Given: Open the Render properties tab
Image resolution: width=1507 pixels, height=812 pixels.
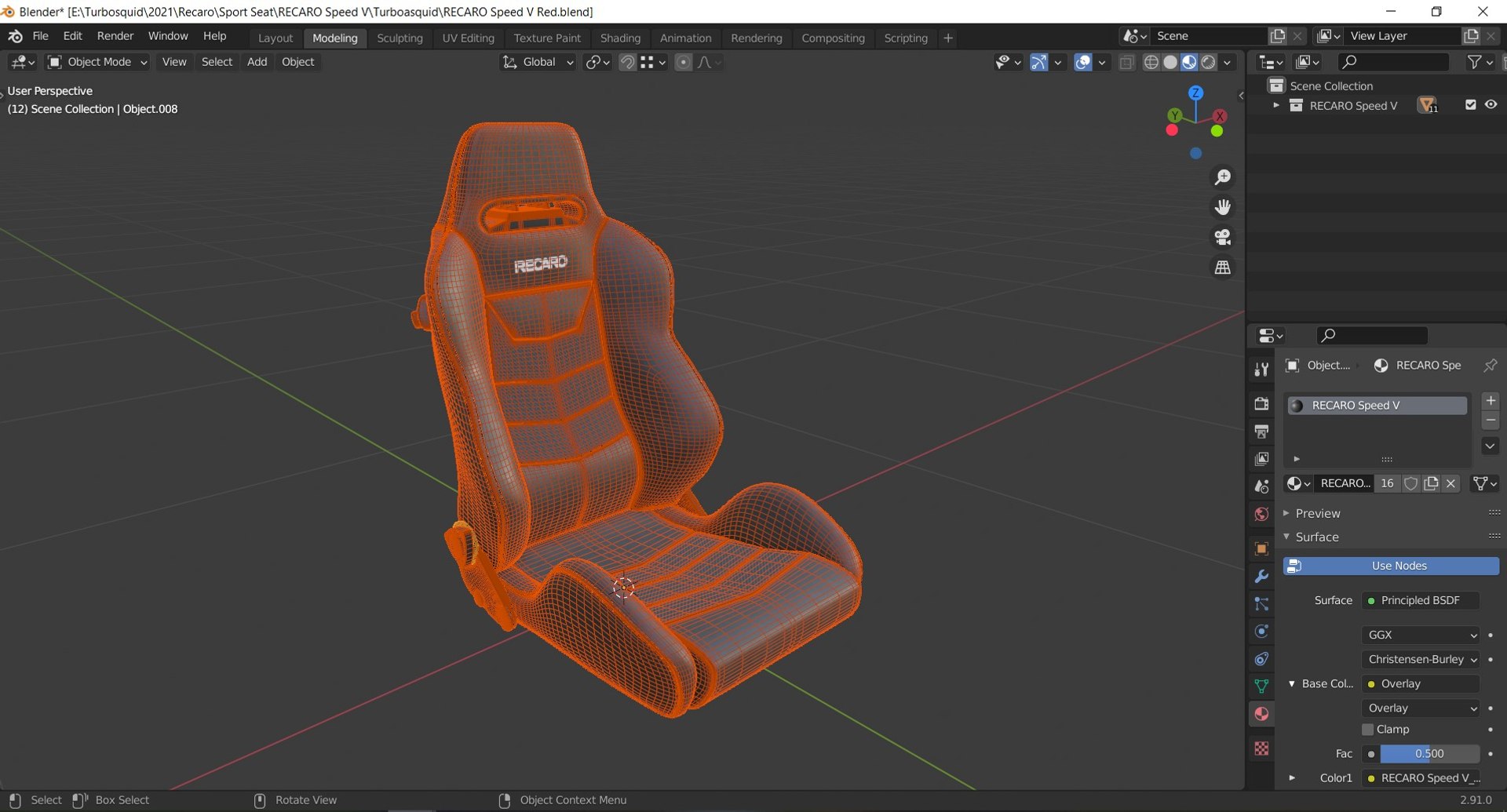Looking at the screenshot, I should pos(1261,403).
